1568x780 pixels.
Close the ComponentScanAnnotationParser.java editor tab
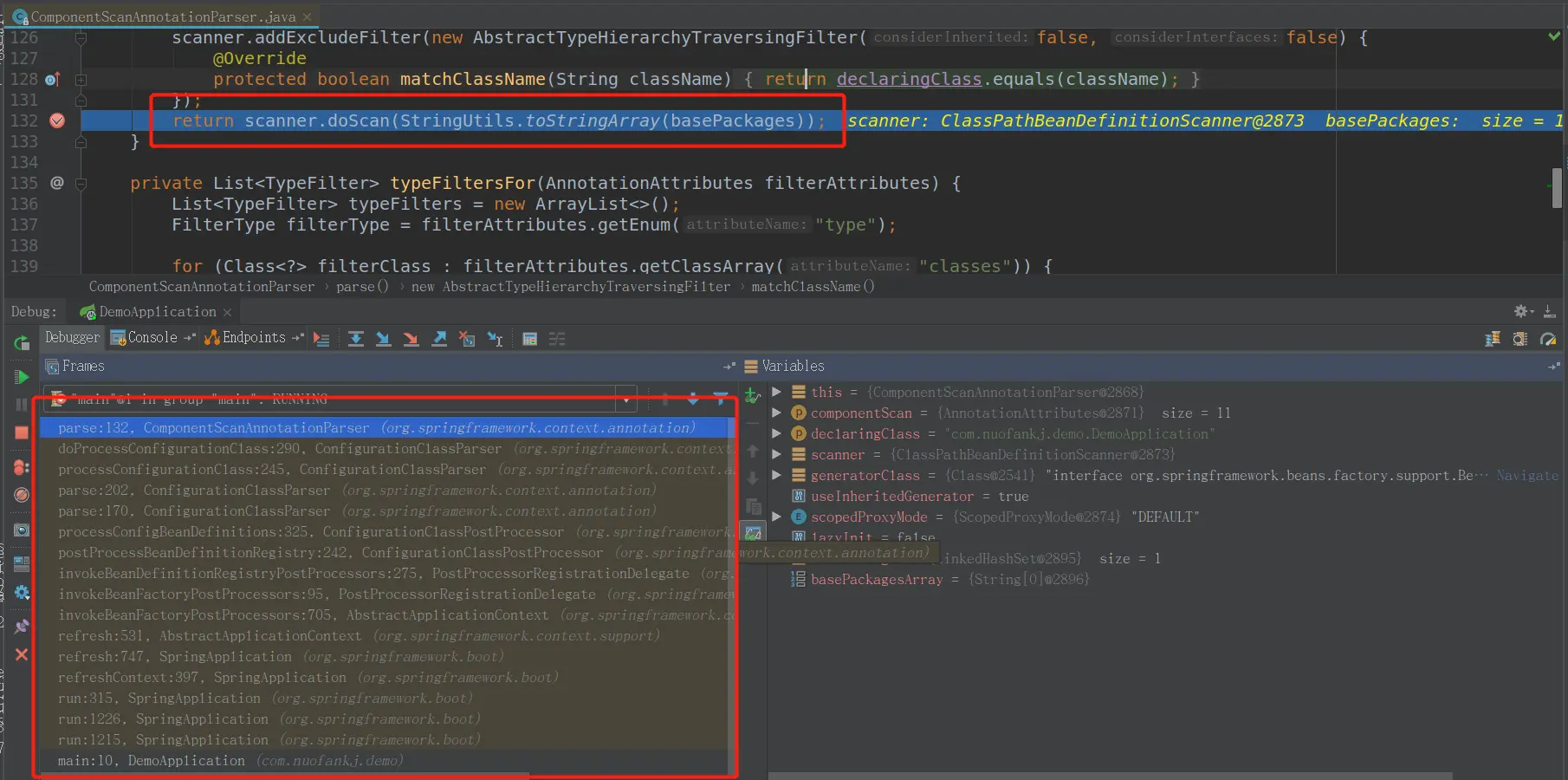click(x=307, y=16)
